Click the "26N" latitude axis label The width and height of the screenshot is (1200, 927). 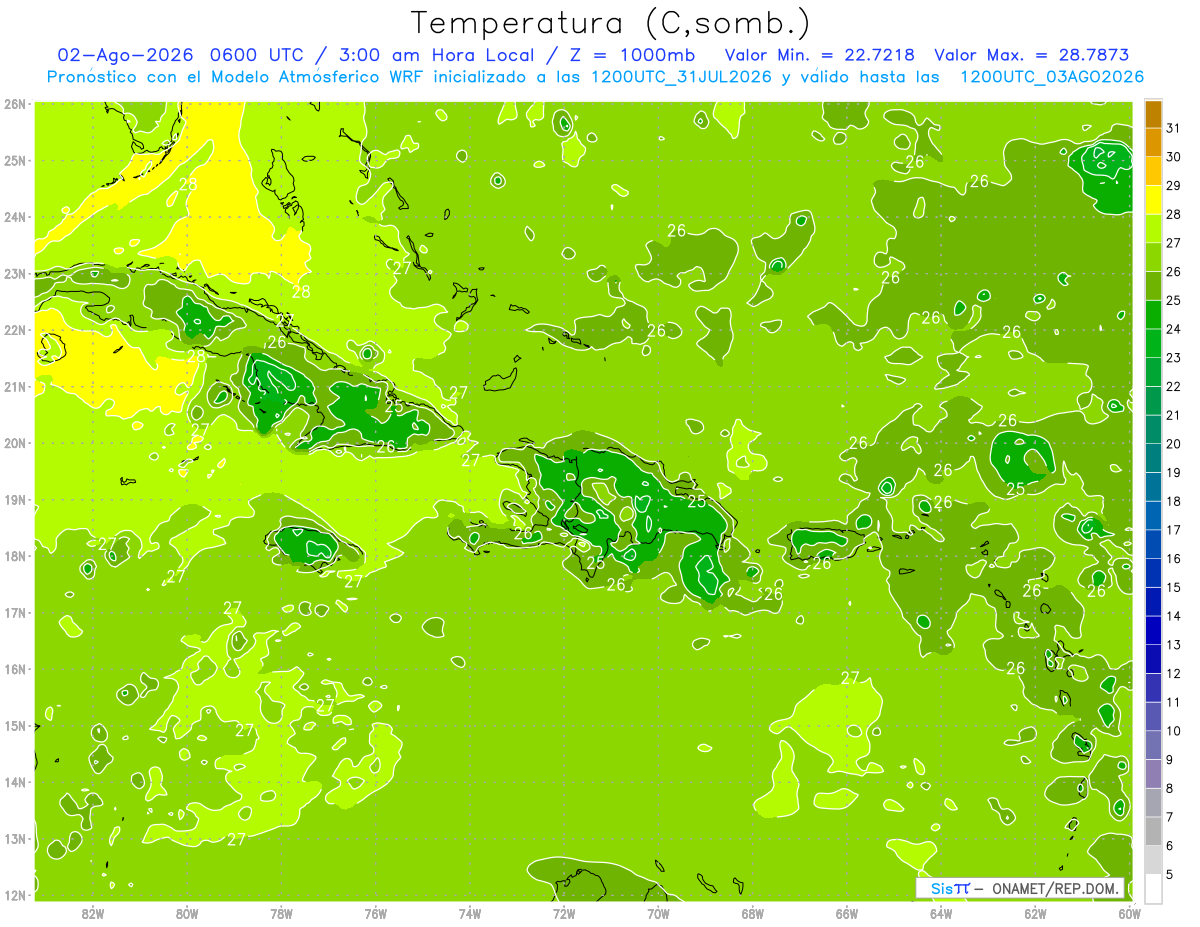tap(15, 103)
